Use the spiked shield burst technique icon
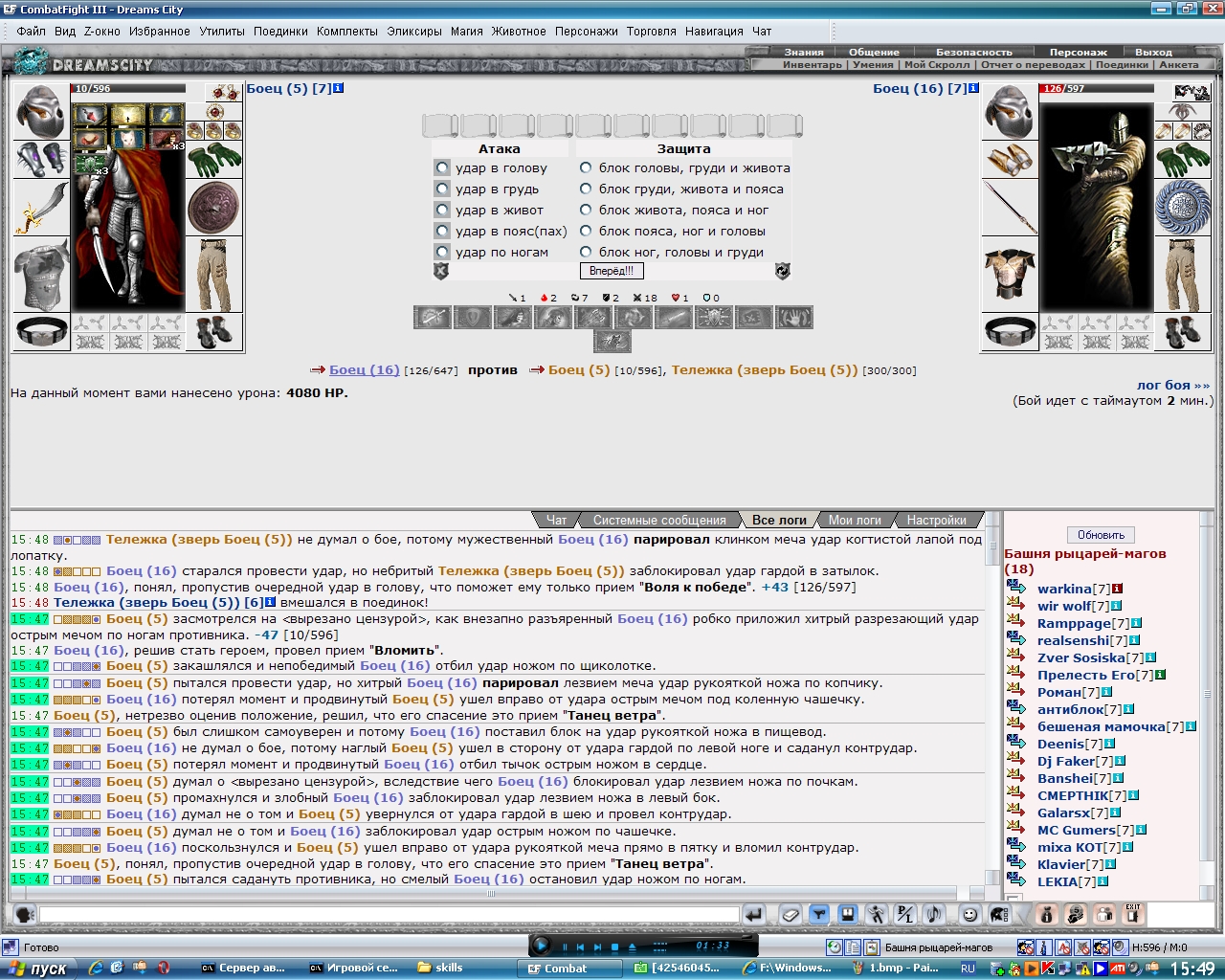Viewport: 1225px width, 980px height. 714,317
